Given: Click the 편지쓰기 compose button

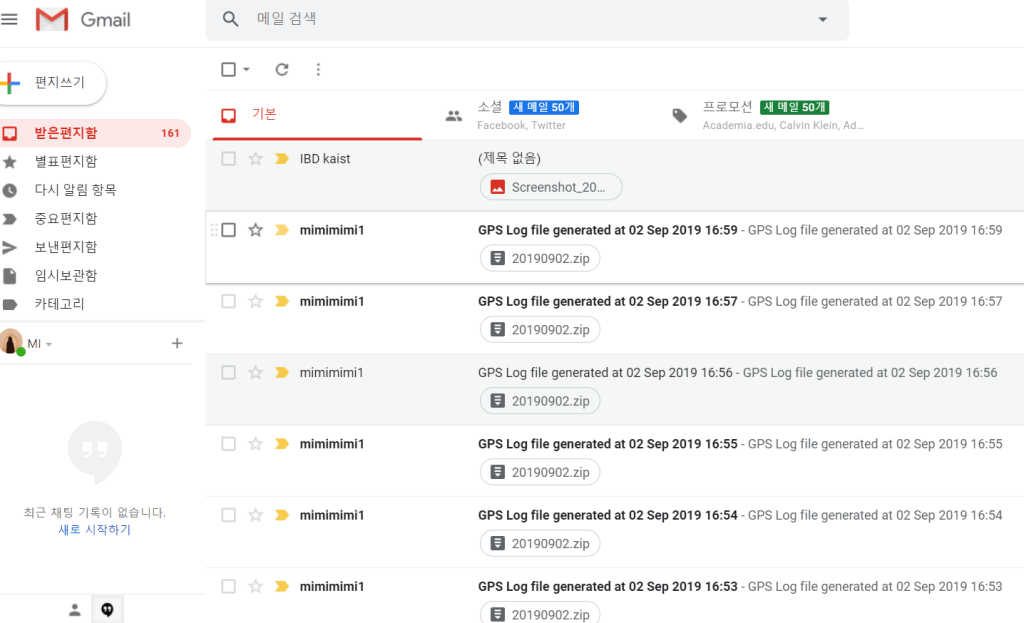Looking at the screenshot, I should point(52,83).
